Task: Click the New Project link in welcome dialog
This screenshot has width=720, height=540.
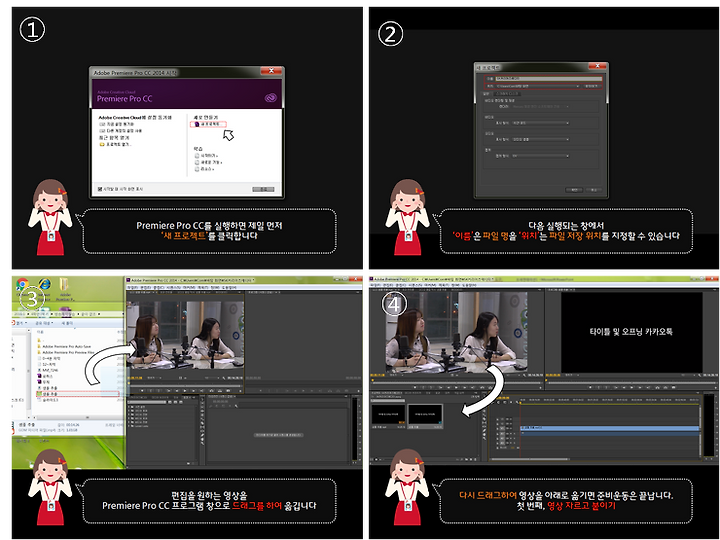Action: (209, 124)
